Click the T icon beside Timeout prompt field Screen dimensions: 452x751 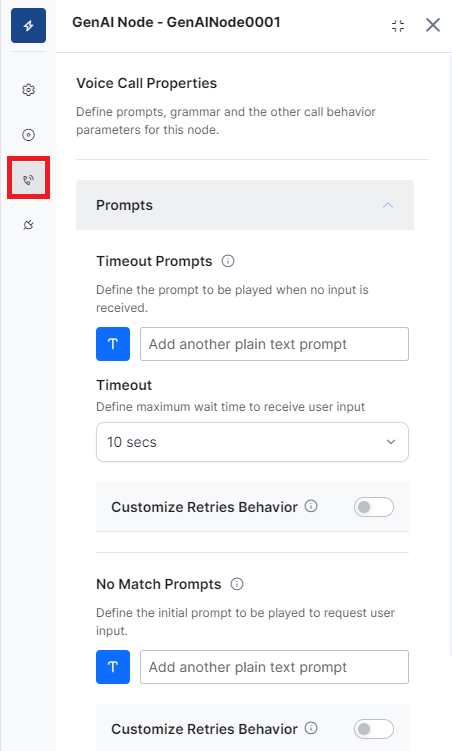(x=113, y=344)
